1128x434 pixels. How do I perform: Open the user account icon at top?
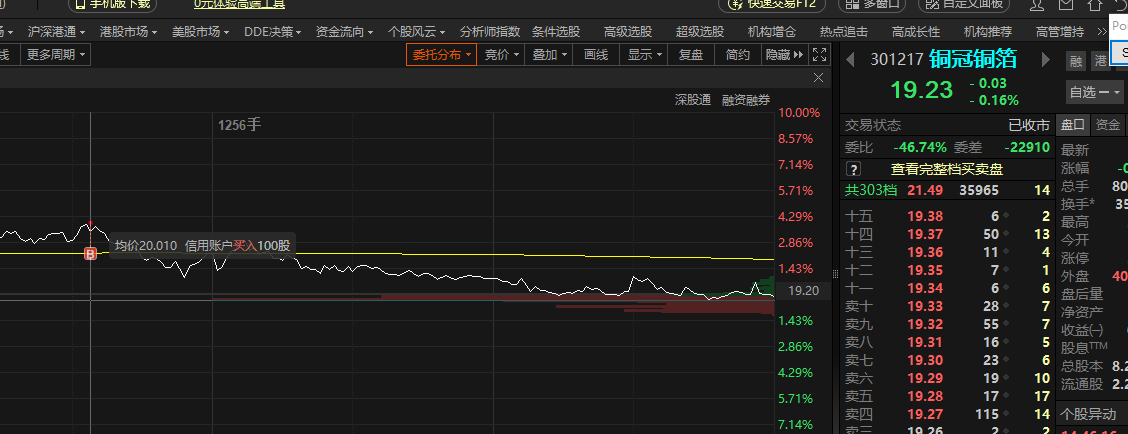[x=1037, y=4]
